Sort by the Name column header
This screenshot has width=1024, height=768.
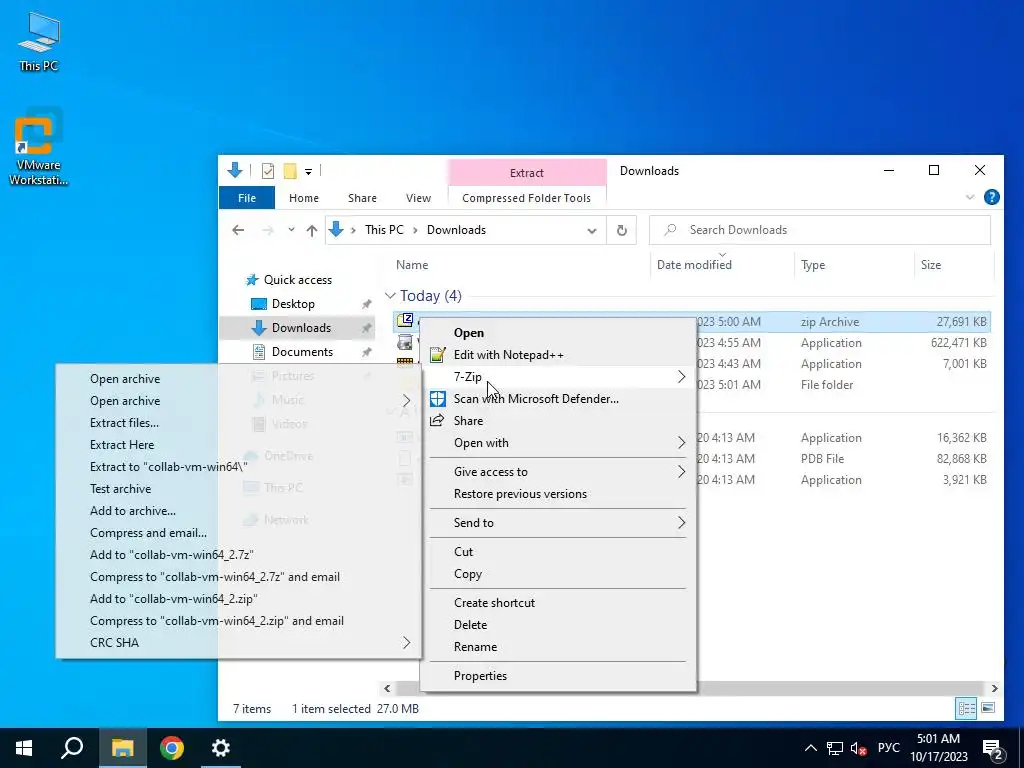pyautogui.click(x=412, y=264)
